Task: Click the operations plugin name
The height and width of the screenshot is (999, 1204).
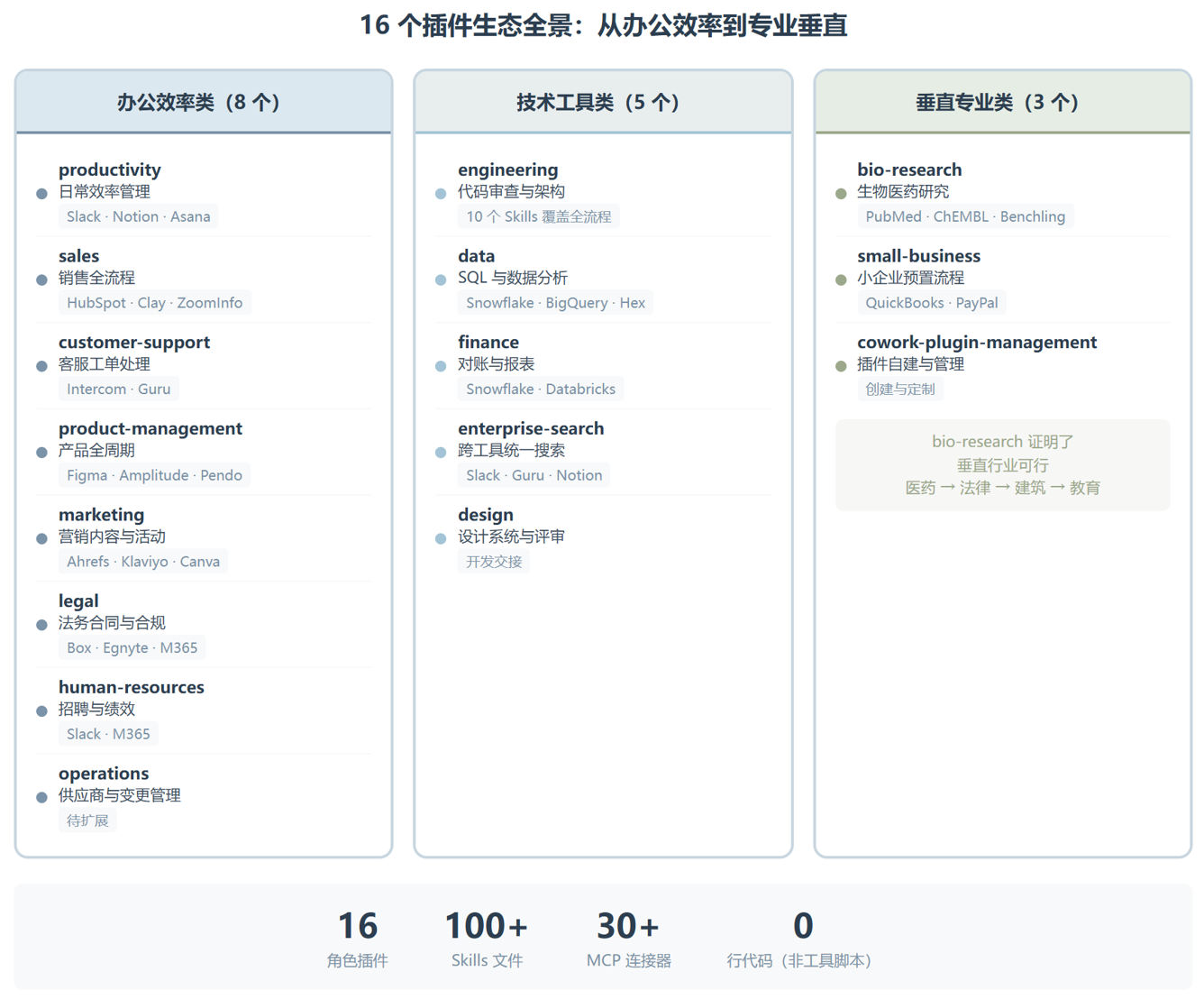Action: tap(104, 774)
